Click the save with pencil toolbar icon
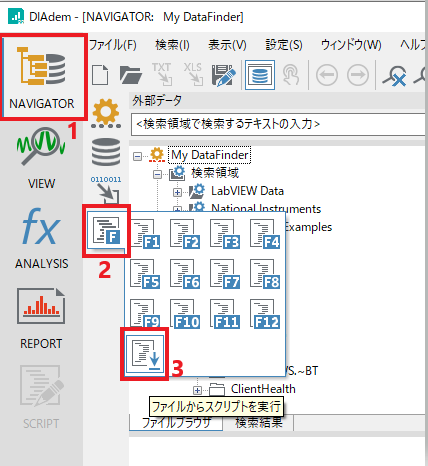 (224, 75)
